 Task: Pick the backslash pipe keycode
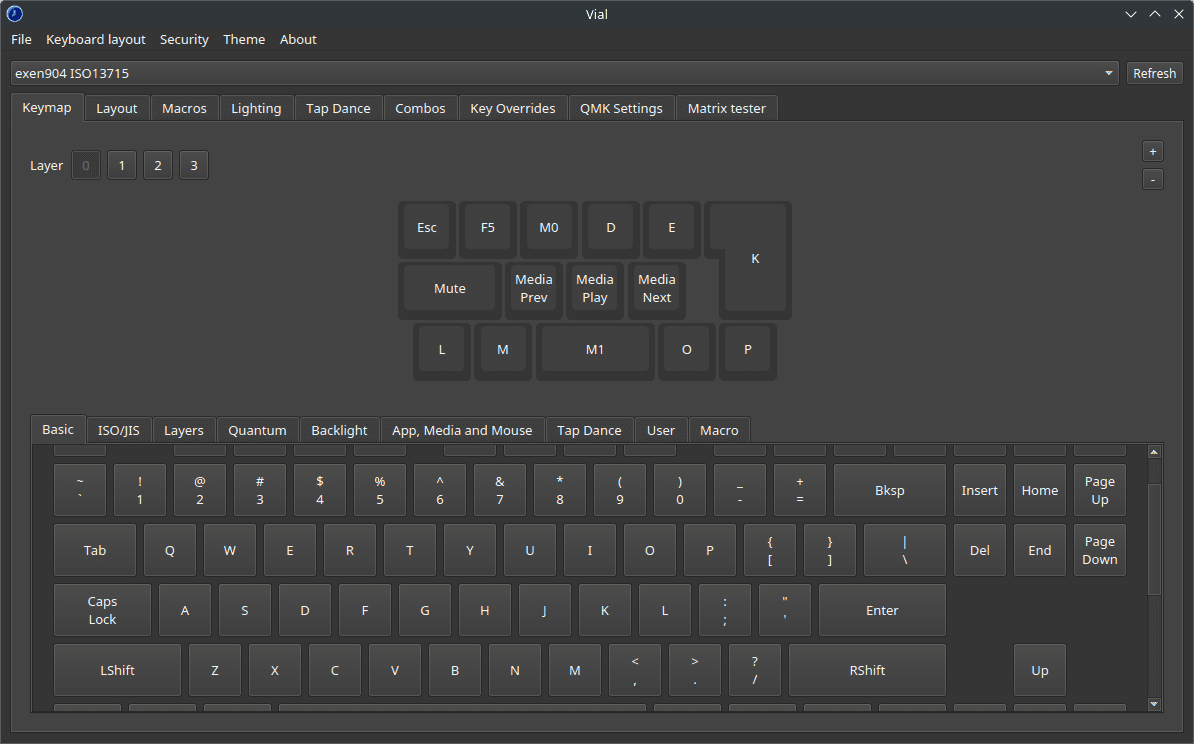(905, 550)
